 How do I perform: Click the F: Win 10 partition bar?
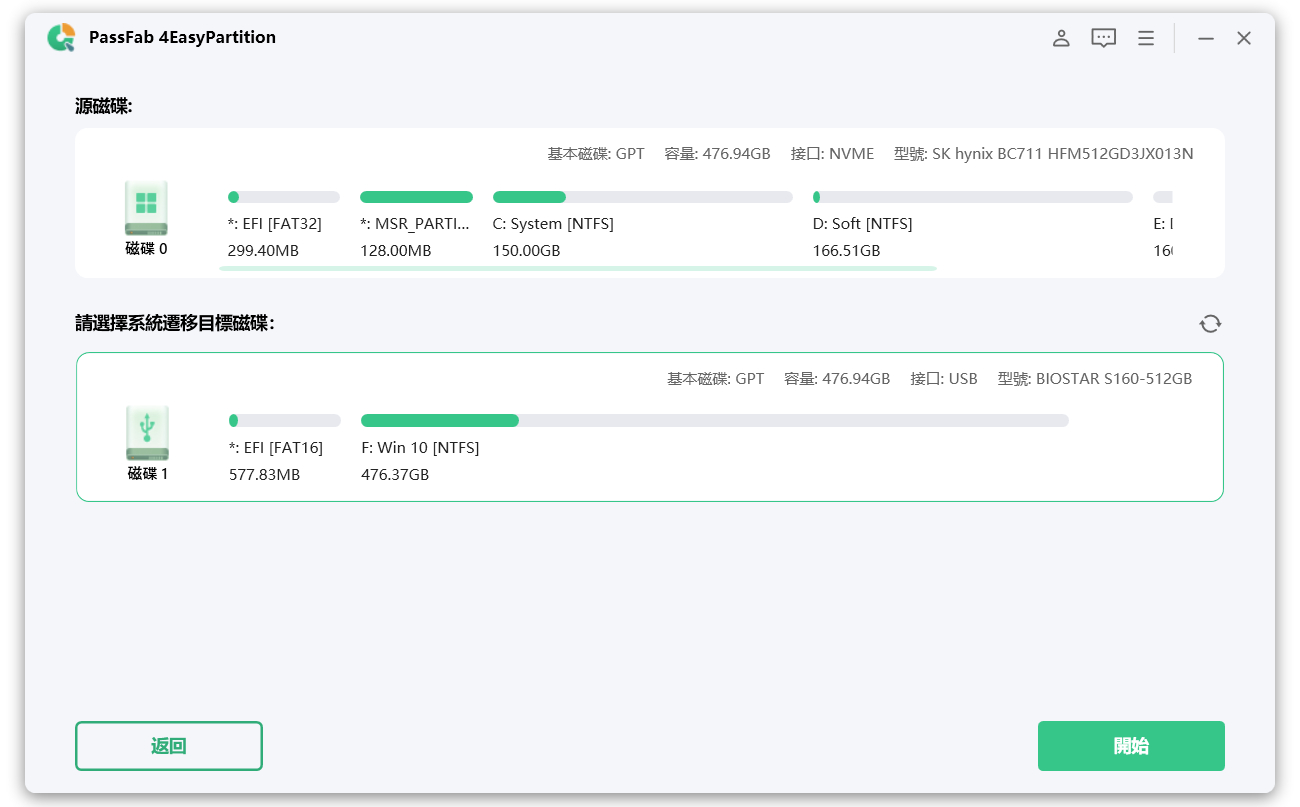(714, 420)
